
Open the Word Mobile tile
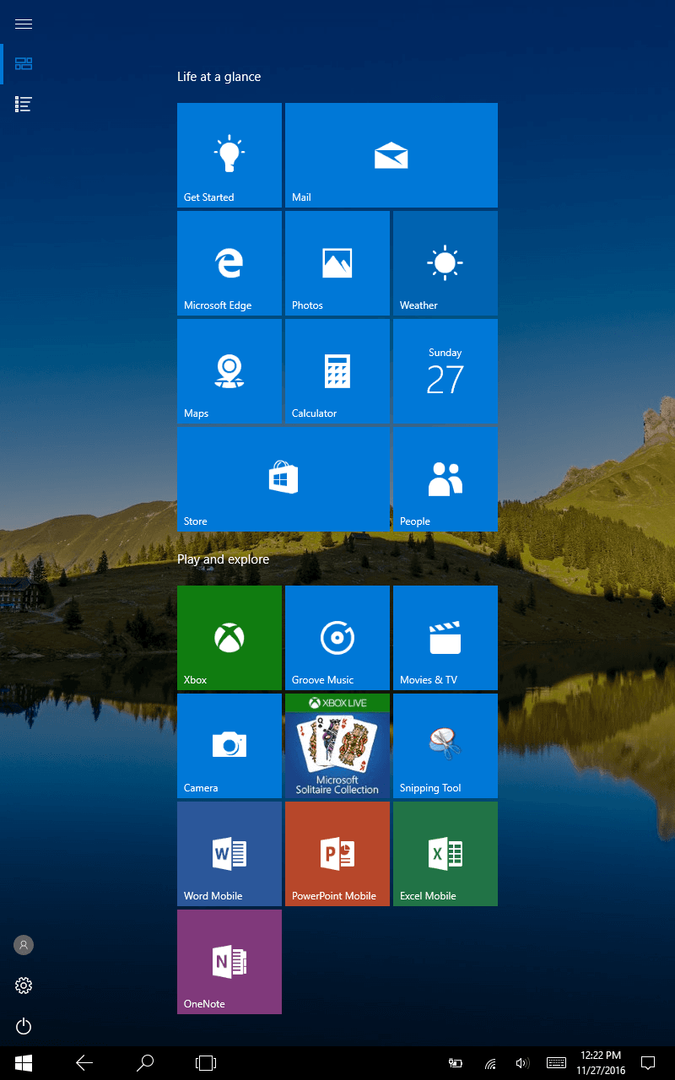pos(229,854)
